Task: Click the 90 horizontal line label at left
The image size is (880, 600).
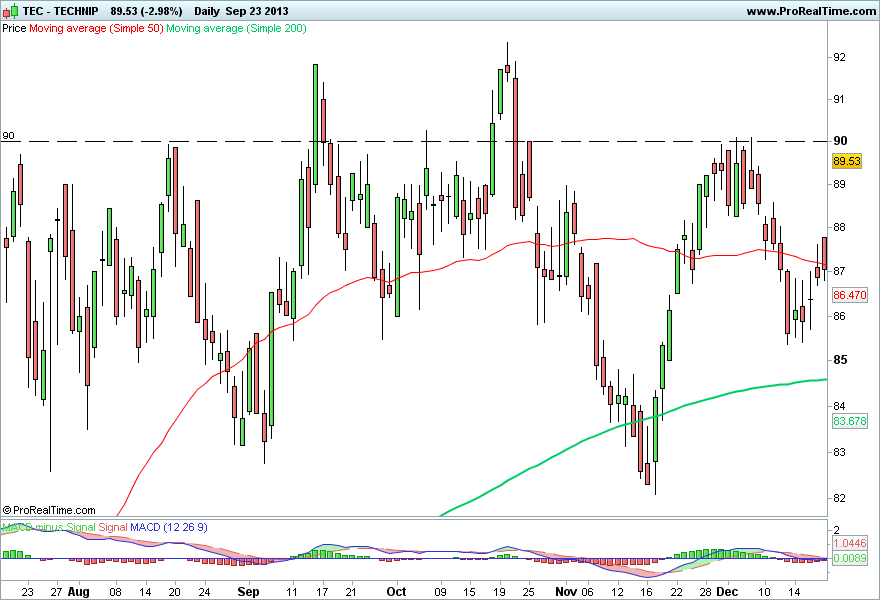Action: pyautogui.click(x=8, y=135)
